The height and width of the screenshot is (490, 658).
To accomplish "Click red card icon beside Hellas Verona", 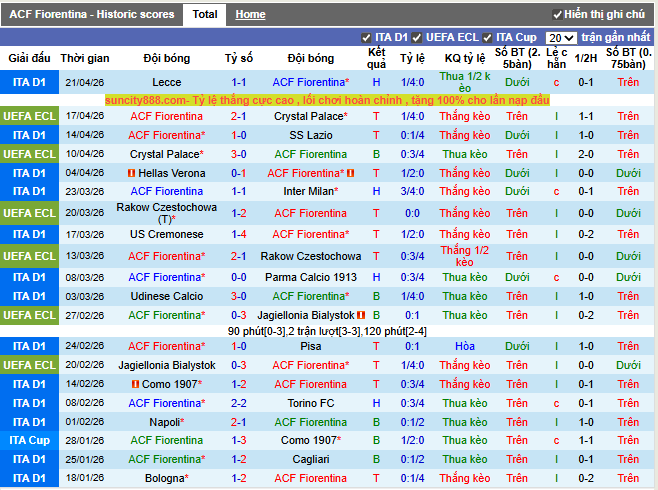I will click(131, 173).
